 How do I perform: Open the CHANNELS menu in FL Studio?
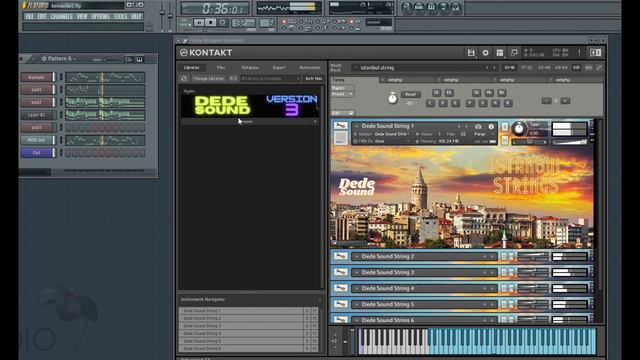62,16
